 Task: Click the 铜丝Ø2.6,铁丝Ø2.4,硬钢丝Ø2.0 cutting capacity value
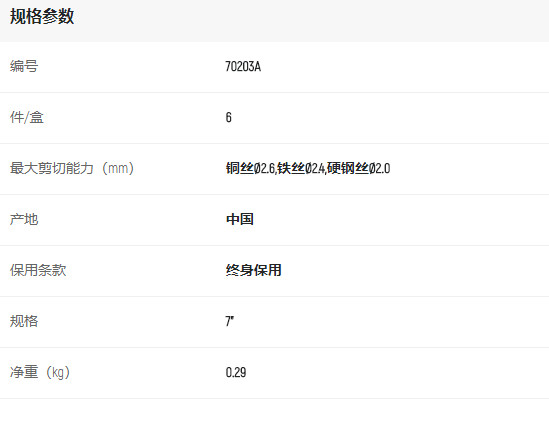pyautogui.click(x=308, y=168)
